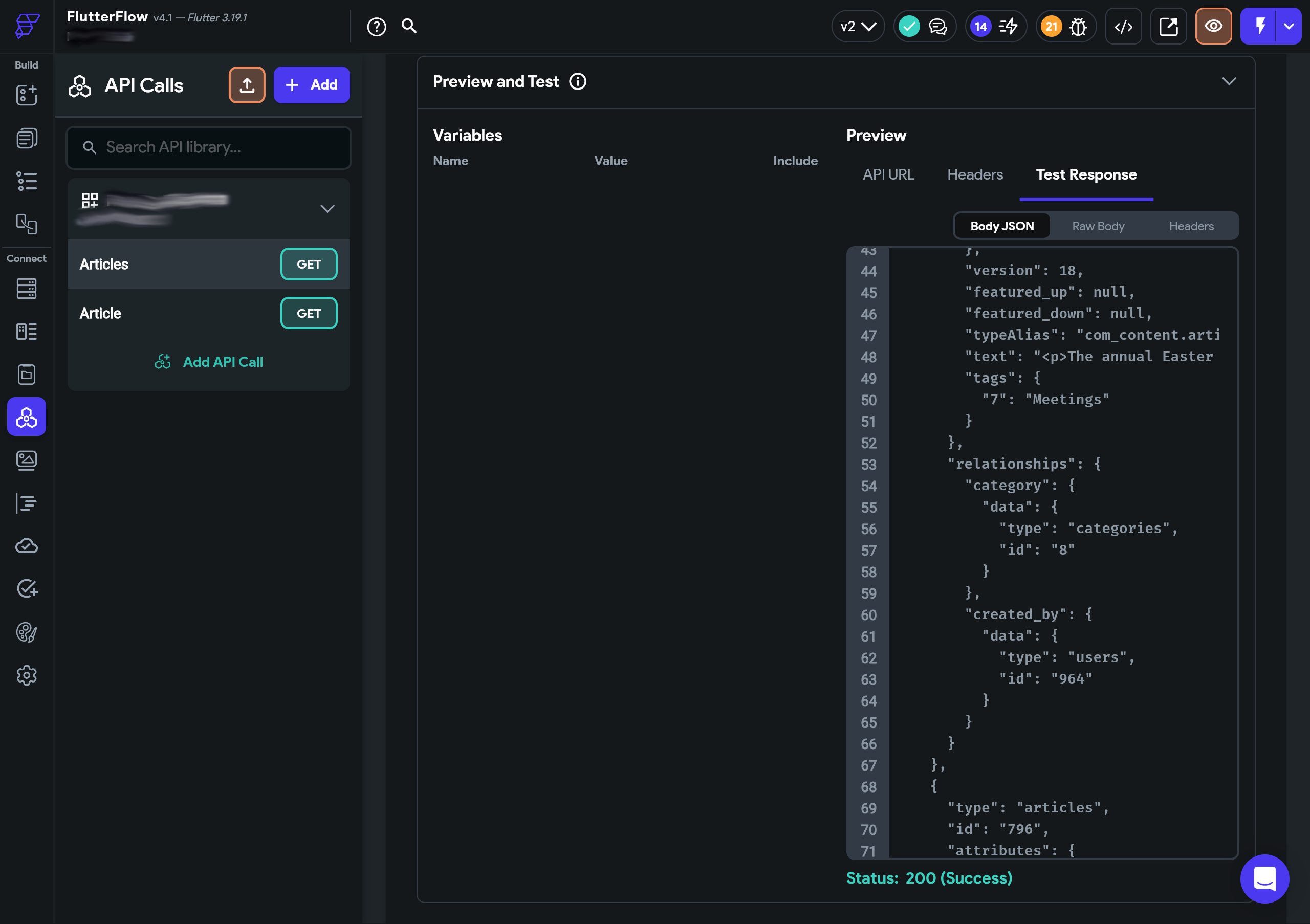Switch to the API URL tab

(x=888, y=174)
